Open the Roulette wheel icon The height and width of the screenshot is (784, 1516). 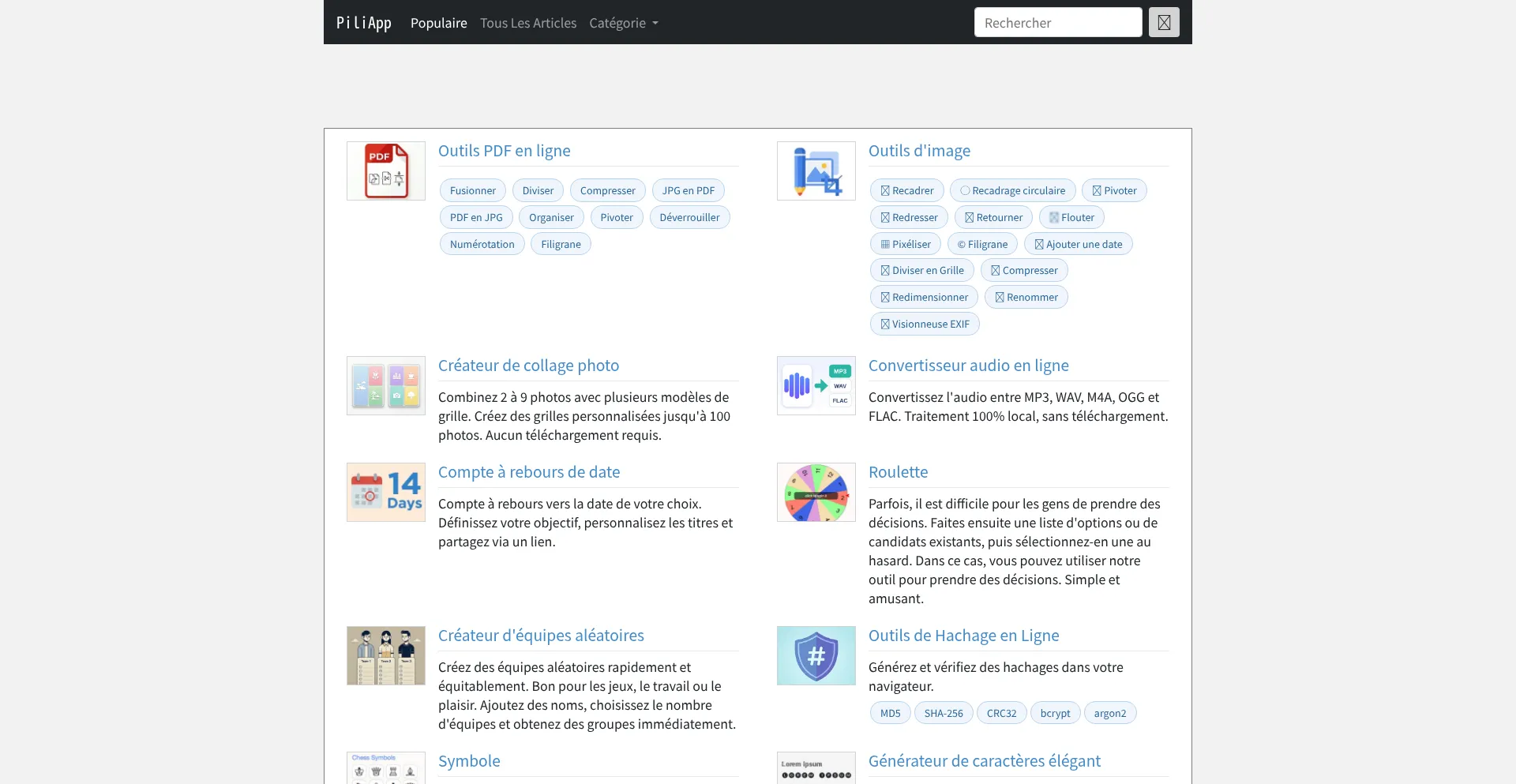816,492
